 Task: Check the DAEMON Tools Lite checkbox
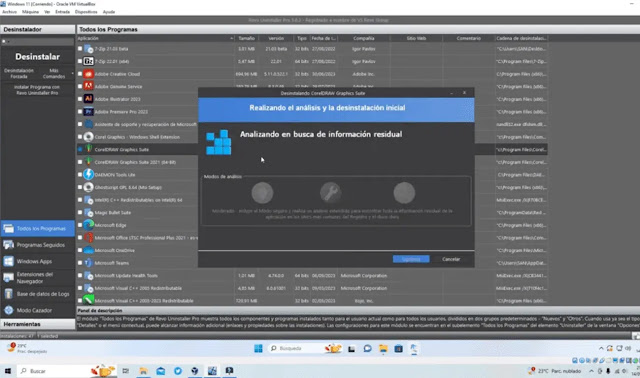pyautogui.click(x=80, y=174)
